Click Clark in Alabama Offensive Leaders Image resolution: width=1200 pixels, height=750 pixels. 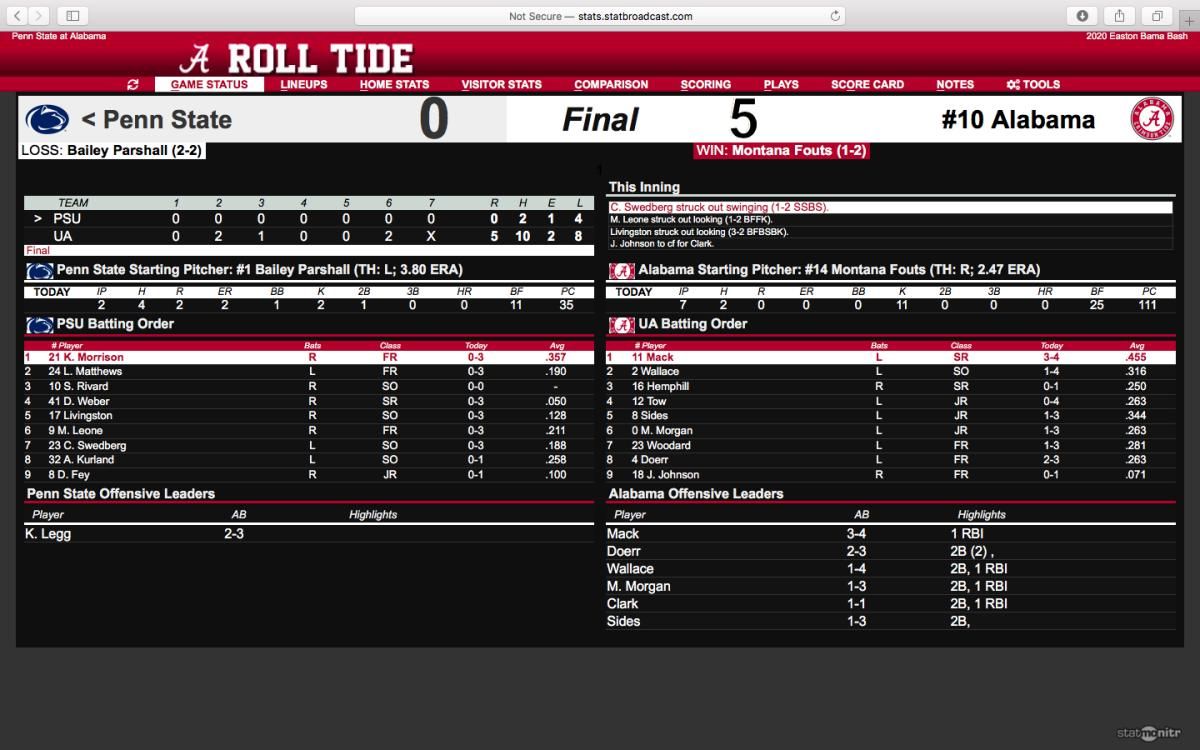coord(622,604)
